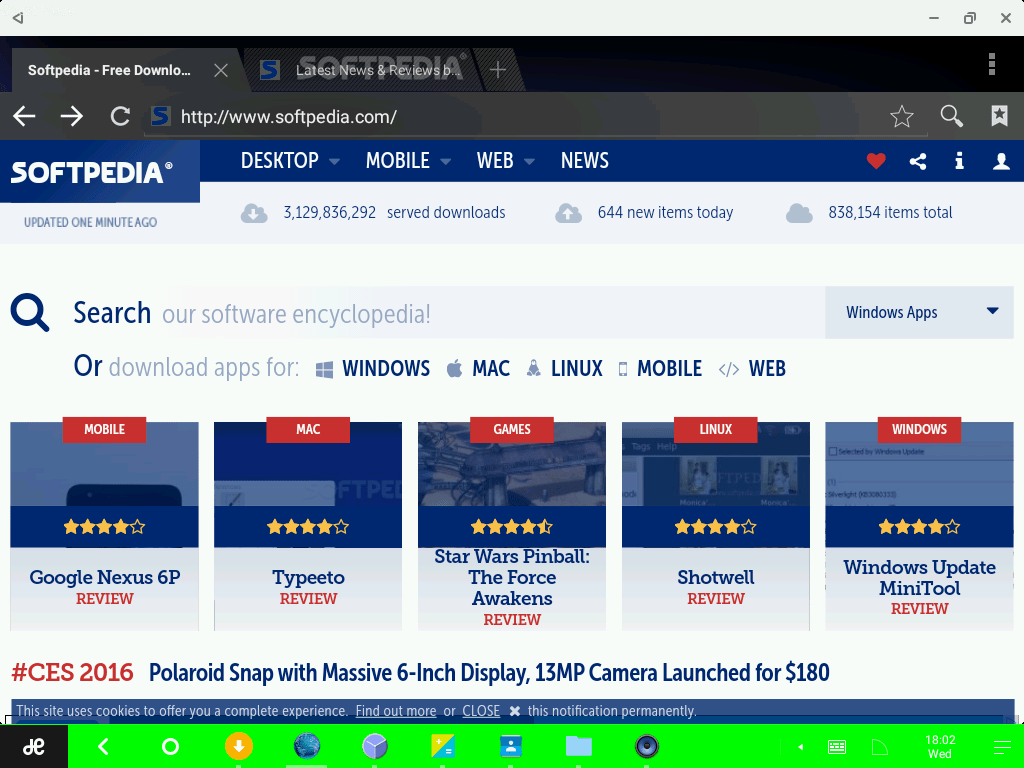Open the browser search icon in the toolbar

point(951,116)
